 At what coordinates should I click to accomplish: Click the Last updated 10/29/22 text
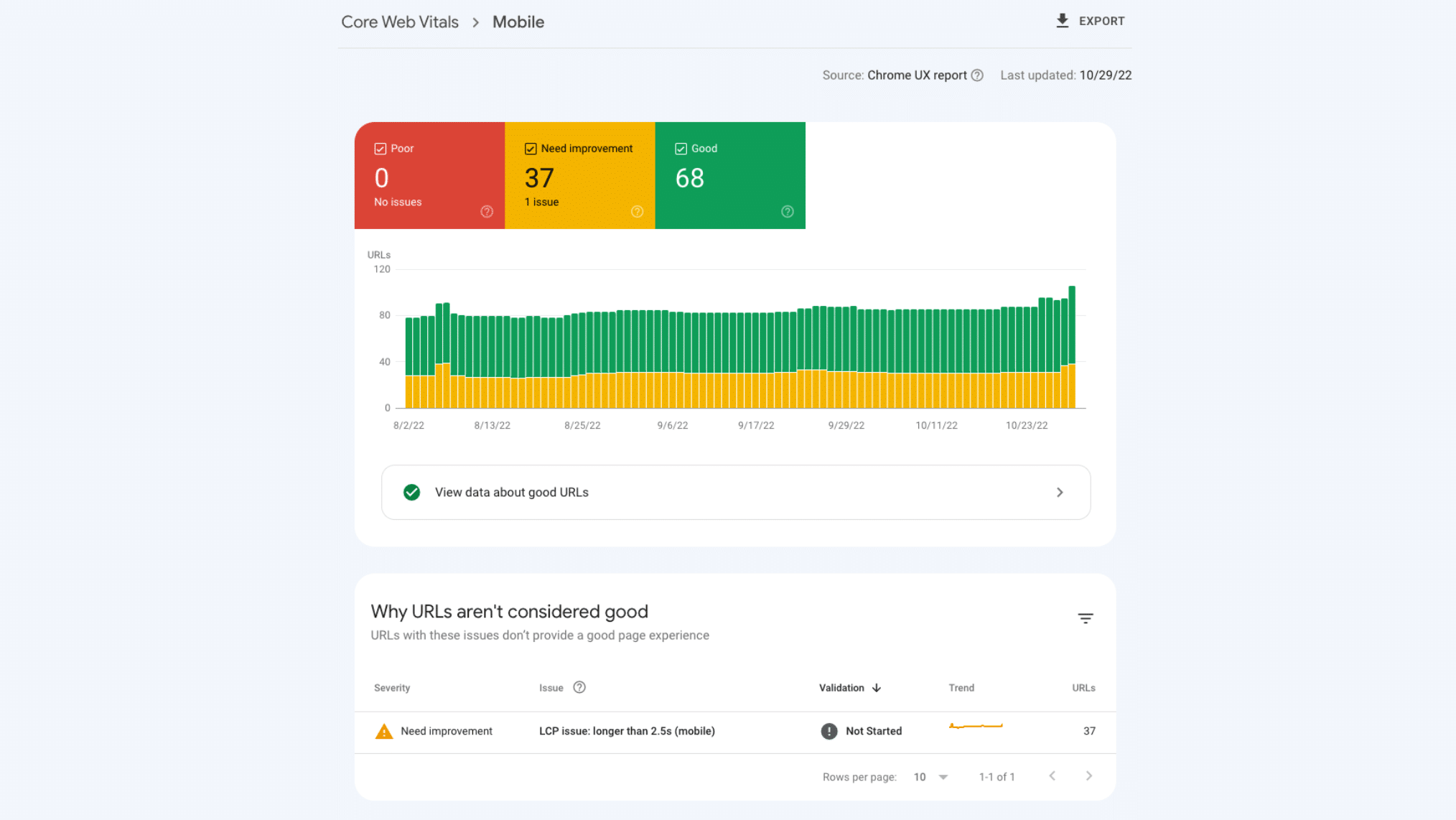(1066, 75)
